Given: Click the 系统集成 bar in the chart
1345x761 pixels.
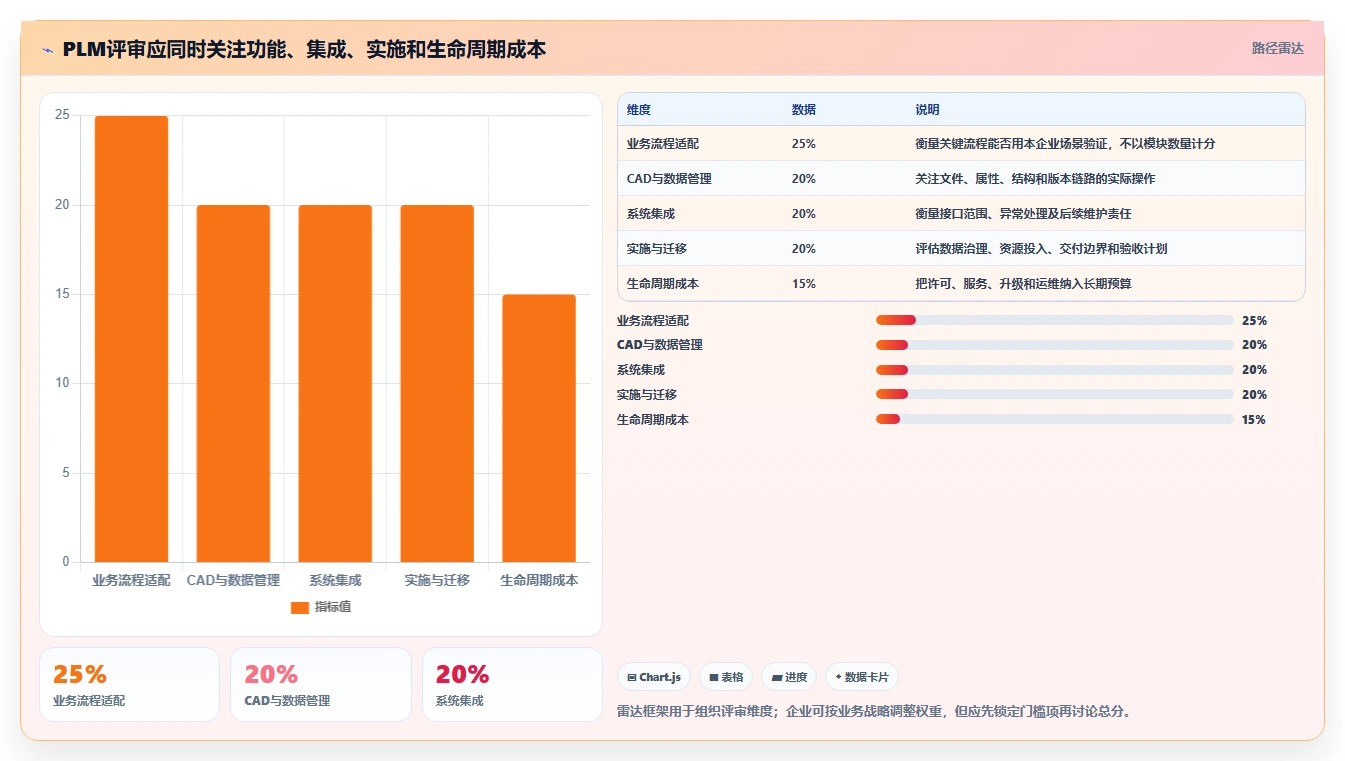Looking at the screenshot, I should (x=335, y=383).
